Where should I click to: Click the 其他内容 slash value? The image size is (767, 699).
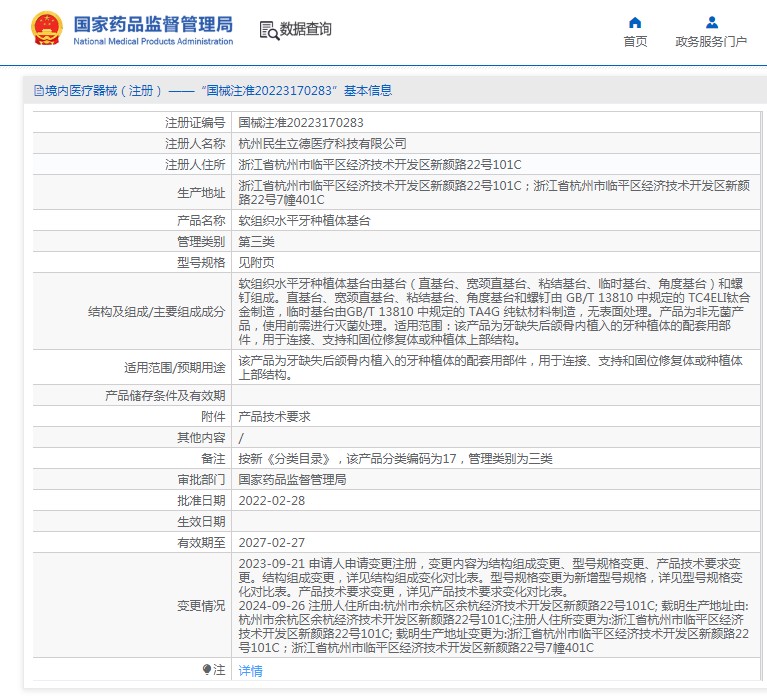tap(241, 438)
